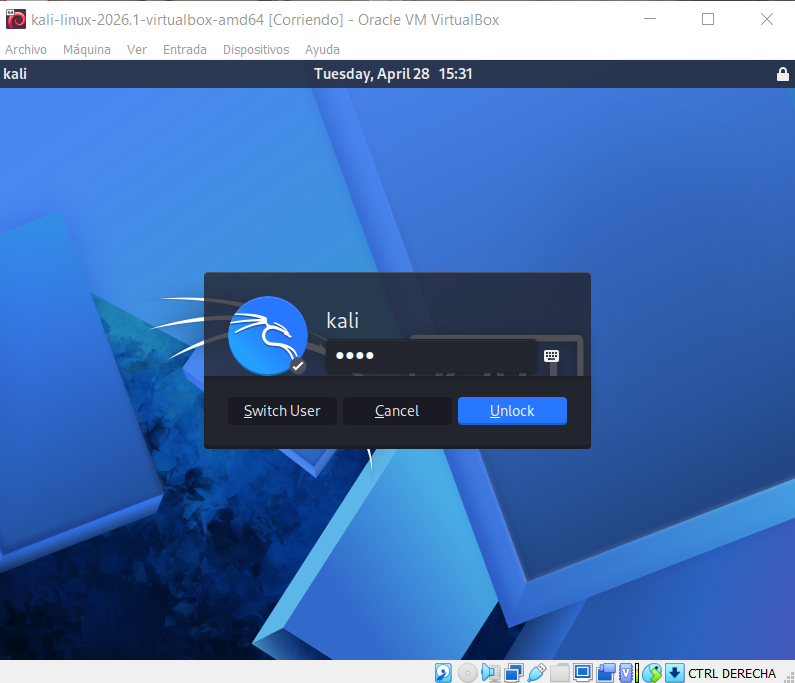795x683 pixels.
Task: Maximize the VirtualBox window
Action: [x=708, y=19]
